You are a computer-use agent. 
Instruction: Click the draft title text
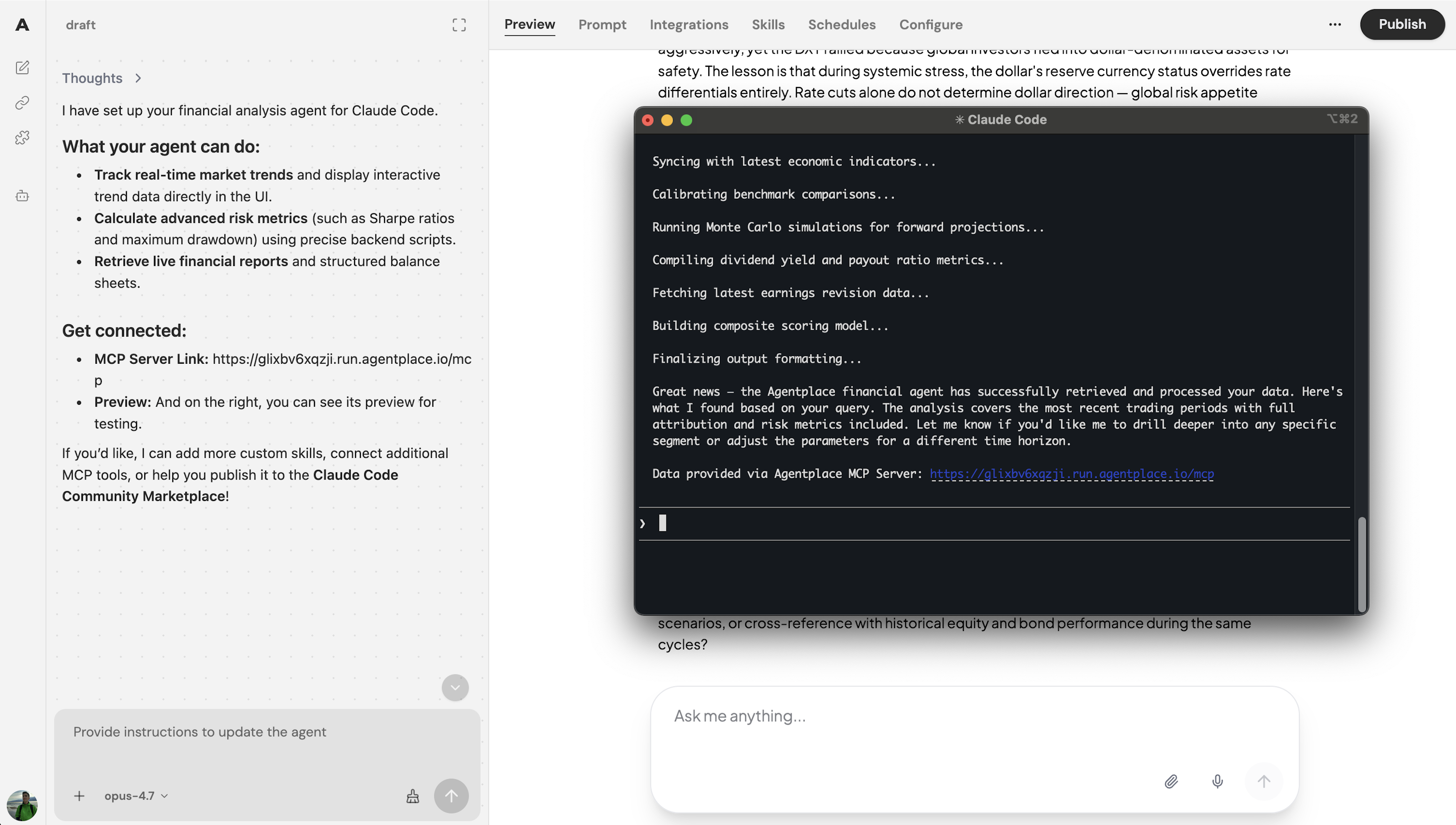81,25
